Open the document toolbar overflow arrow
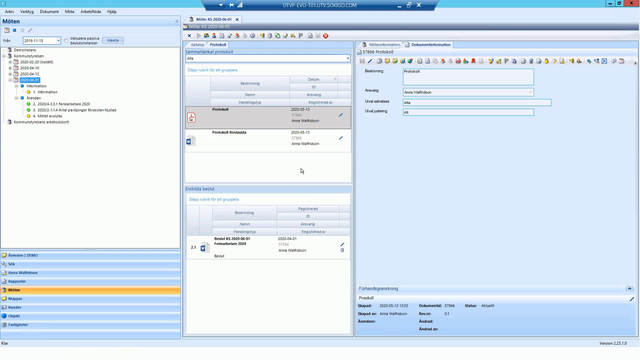Image resolution: width=640 pixels, height=360 pixels. click(635, 62)
